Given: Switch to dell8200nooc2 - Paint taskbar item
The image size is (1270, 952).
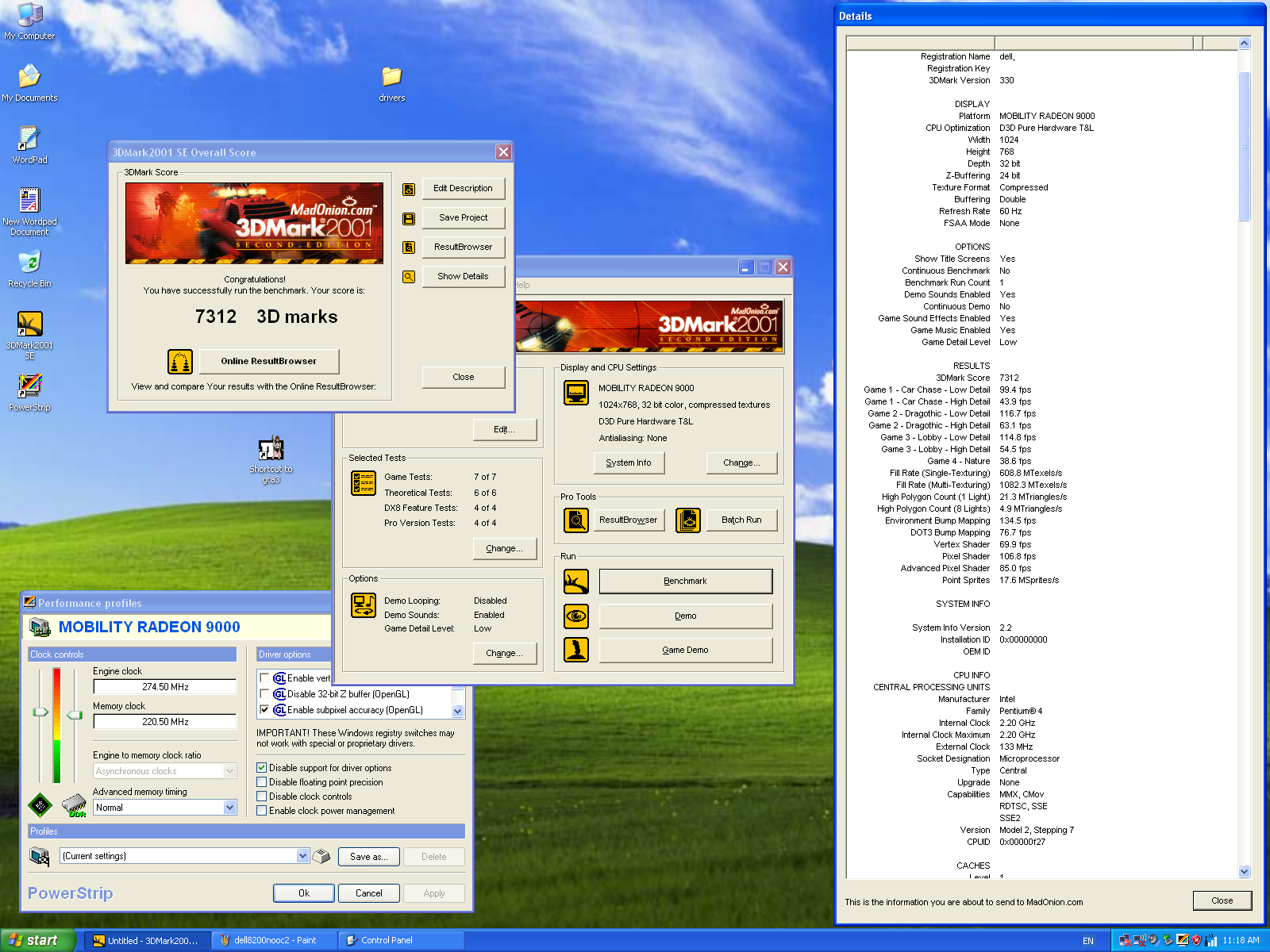Looking at the screenshot, I should click(275, 941).
